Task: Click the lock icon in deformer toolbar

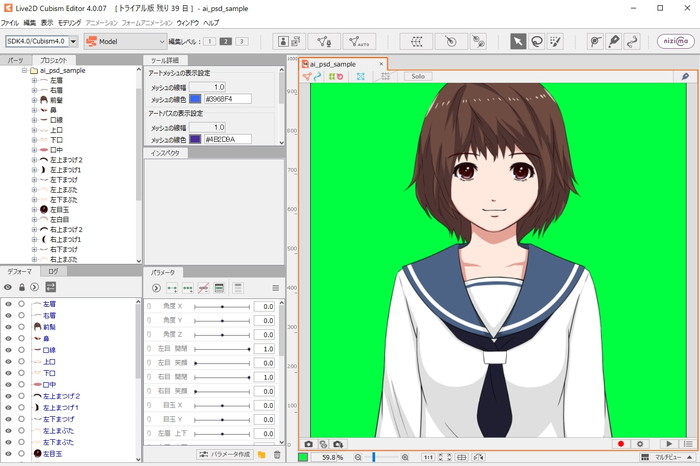Action: click(x=21, y=287)
